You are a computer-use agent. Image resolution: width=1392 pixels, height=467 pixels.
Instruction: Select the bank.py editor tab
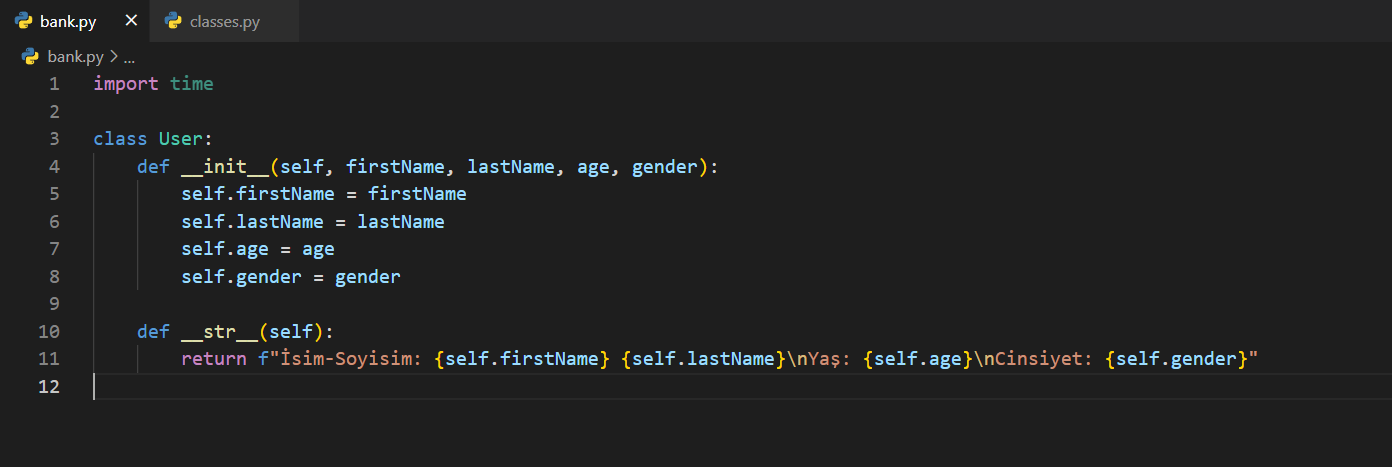(x=68, y=21)
